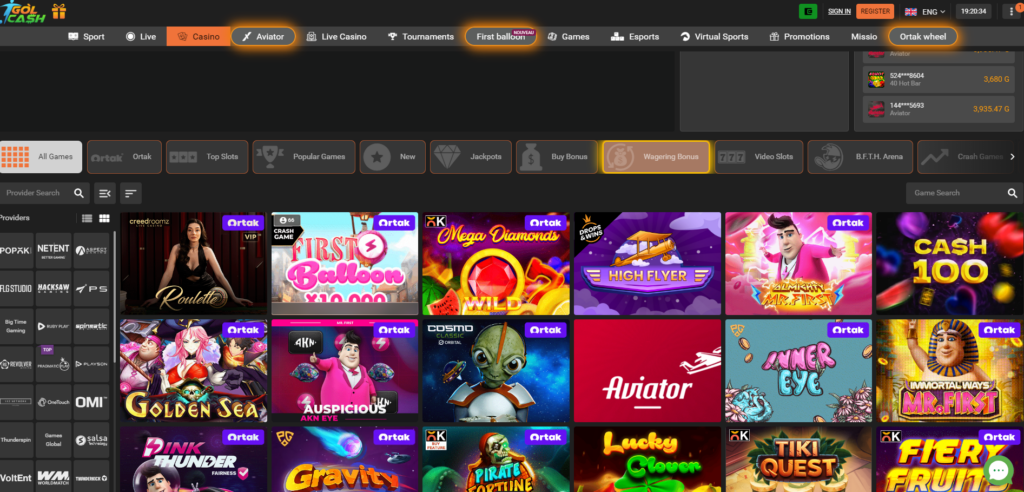Open the ENG language dropdown
This screenshot has width=1024, height=492.
coord(925,12)
